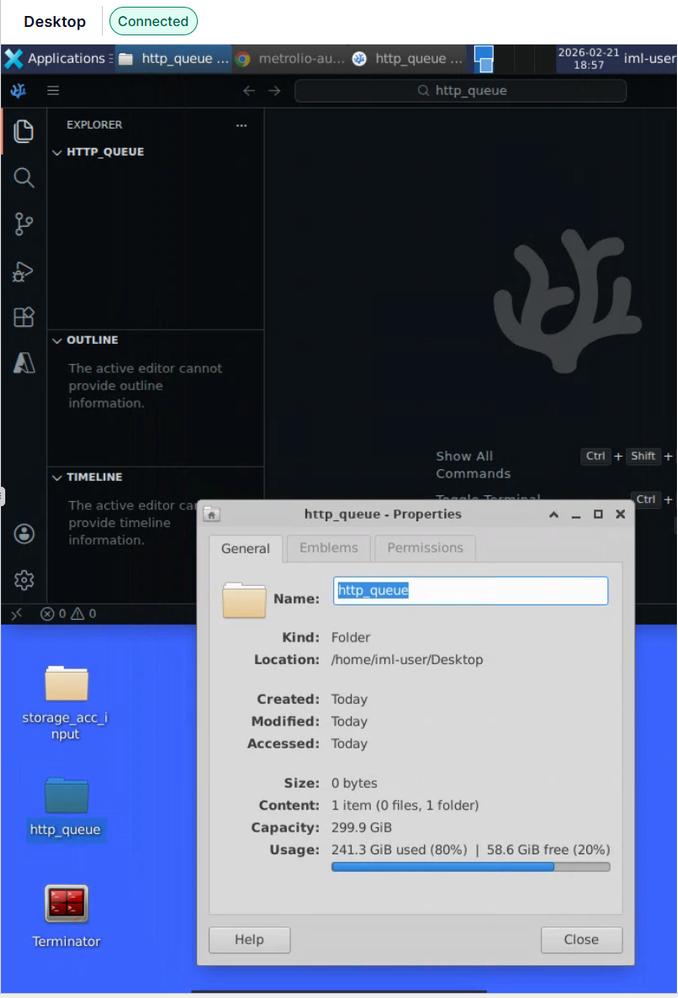Open the Search view in activity bar
The width and height of the screenshot is (678, 998).
24,178
